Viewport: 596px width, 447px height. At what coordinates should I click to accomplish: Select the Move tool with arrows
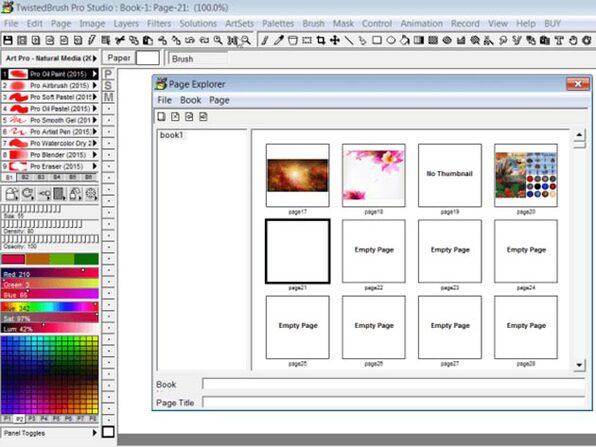[335, 40]
